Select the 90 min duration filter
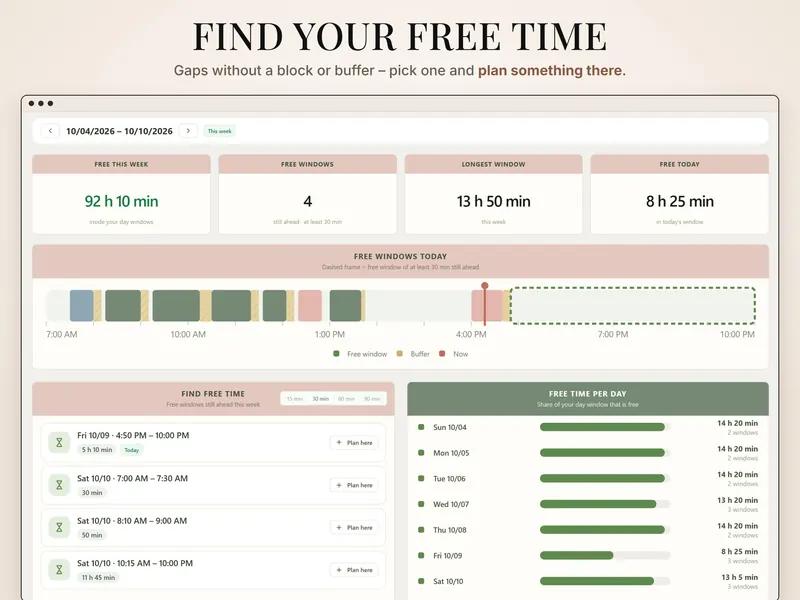Viewport: 800px width, 600px height. (372, 399)
